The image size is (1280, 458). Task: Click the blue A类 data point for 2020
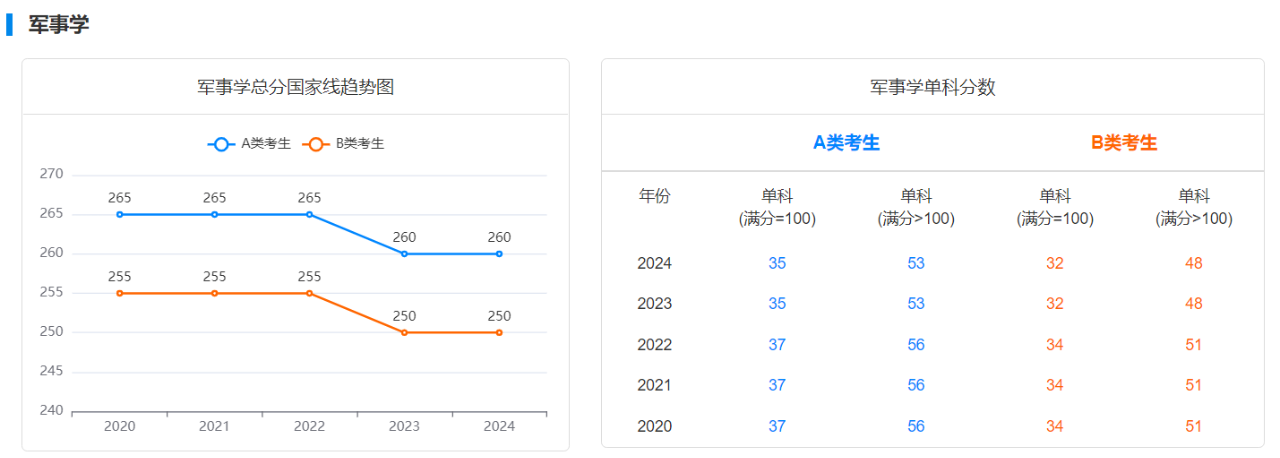point(120,214)
